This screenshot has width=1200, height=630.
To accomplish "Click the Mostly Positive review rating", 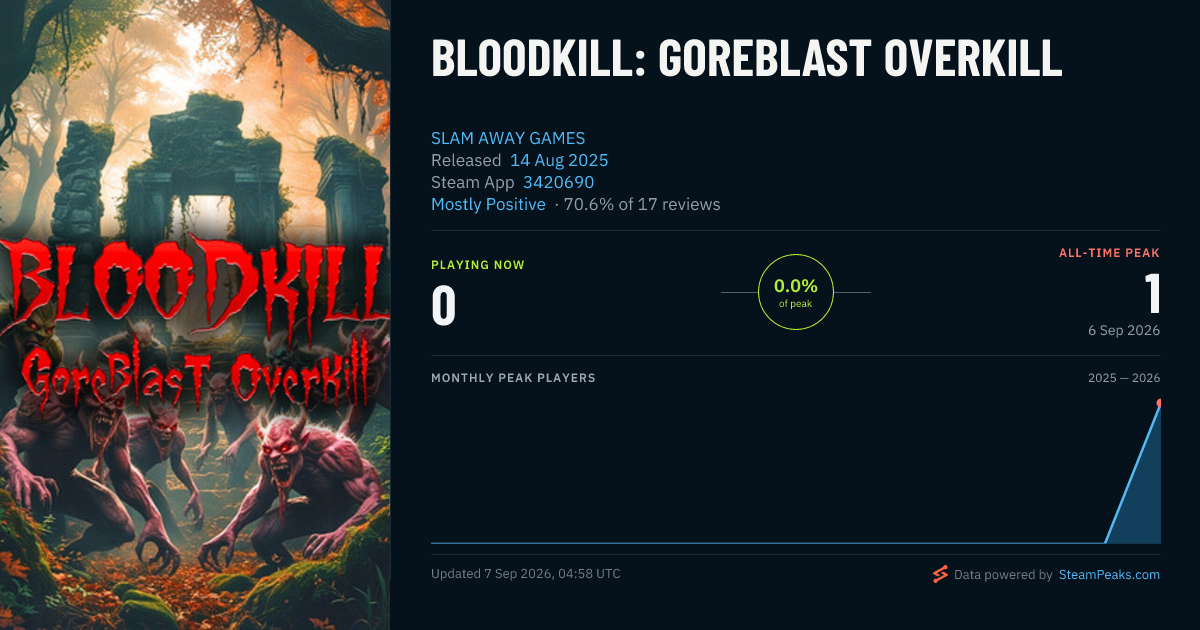I will (488, 204).
